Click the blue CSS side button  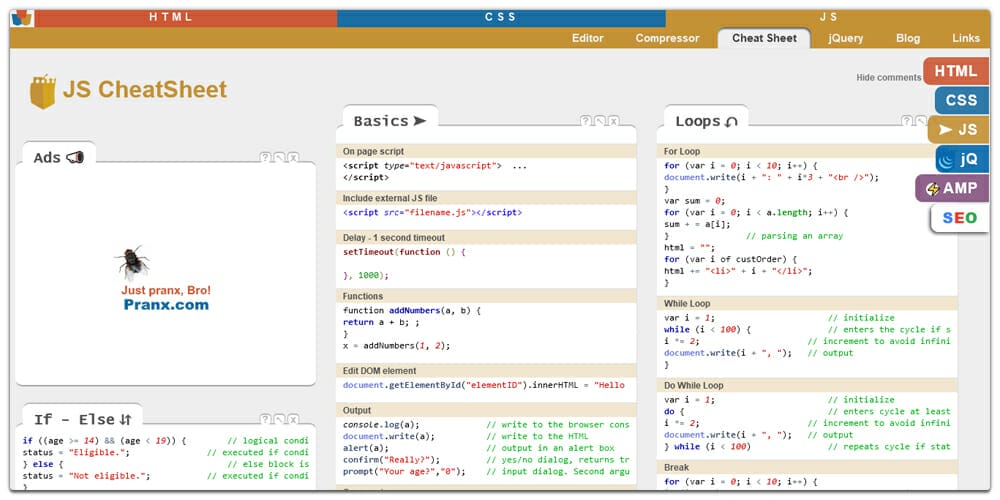[962, 101]
